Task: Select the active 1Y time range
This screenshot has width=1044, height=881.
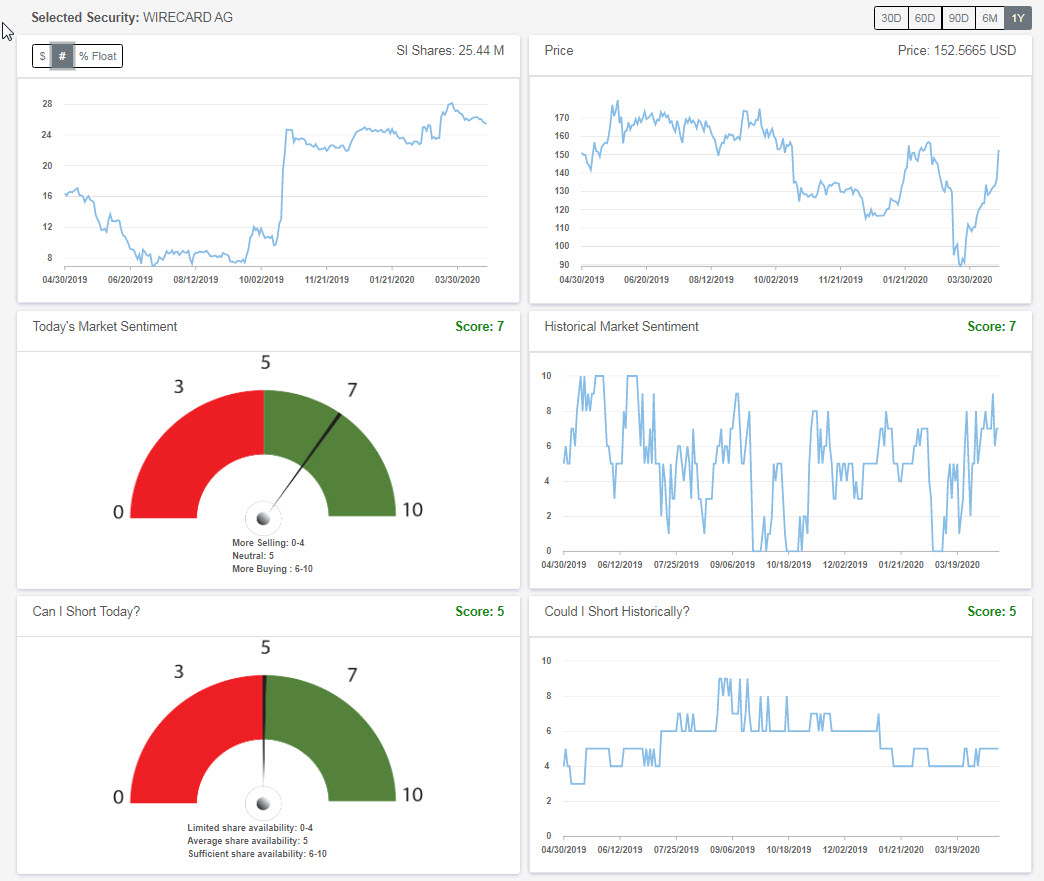Action: 1017,17
